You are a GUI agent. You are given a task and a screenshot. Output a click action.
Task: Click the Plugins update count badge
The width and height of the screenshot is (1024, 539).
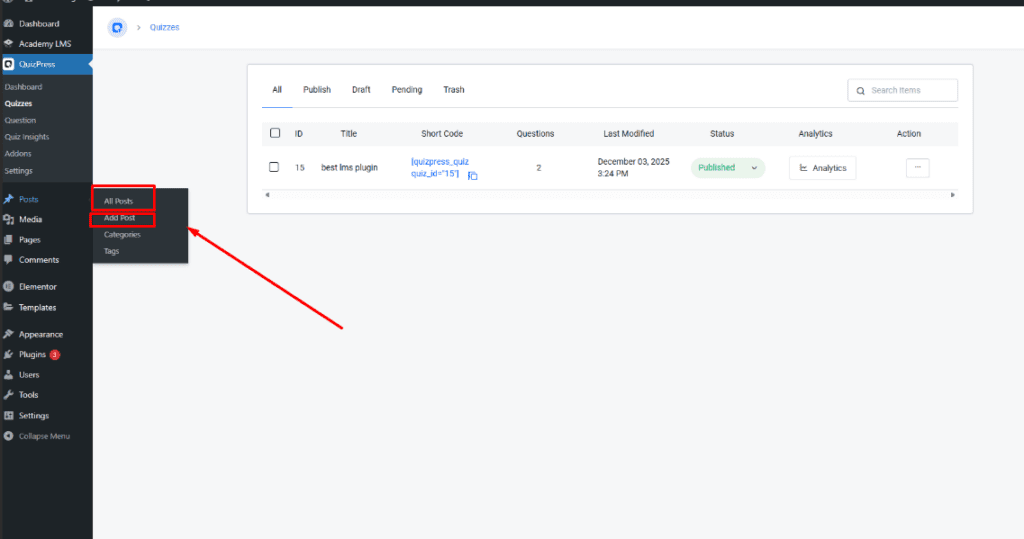pyautogui.click(x=55, y=355)
